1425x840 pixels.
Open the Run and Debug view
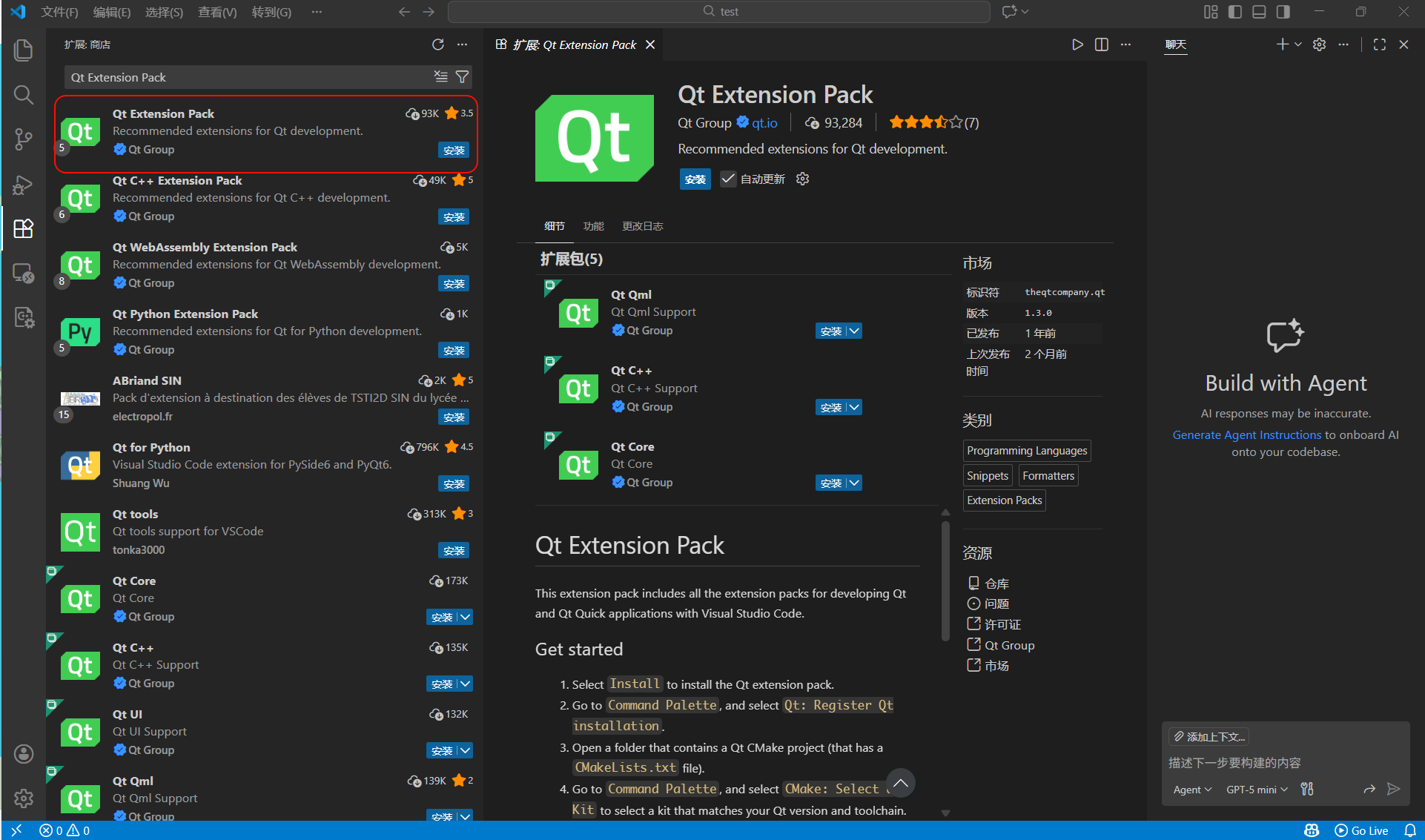pos(23,185)
